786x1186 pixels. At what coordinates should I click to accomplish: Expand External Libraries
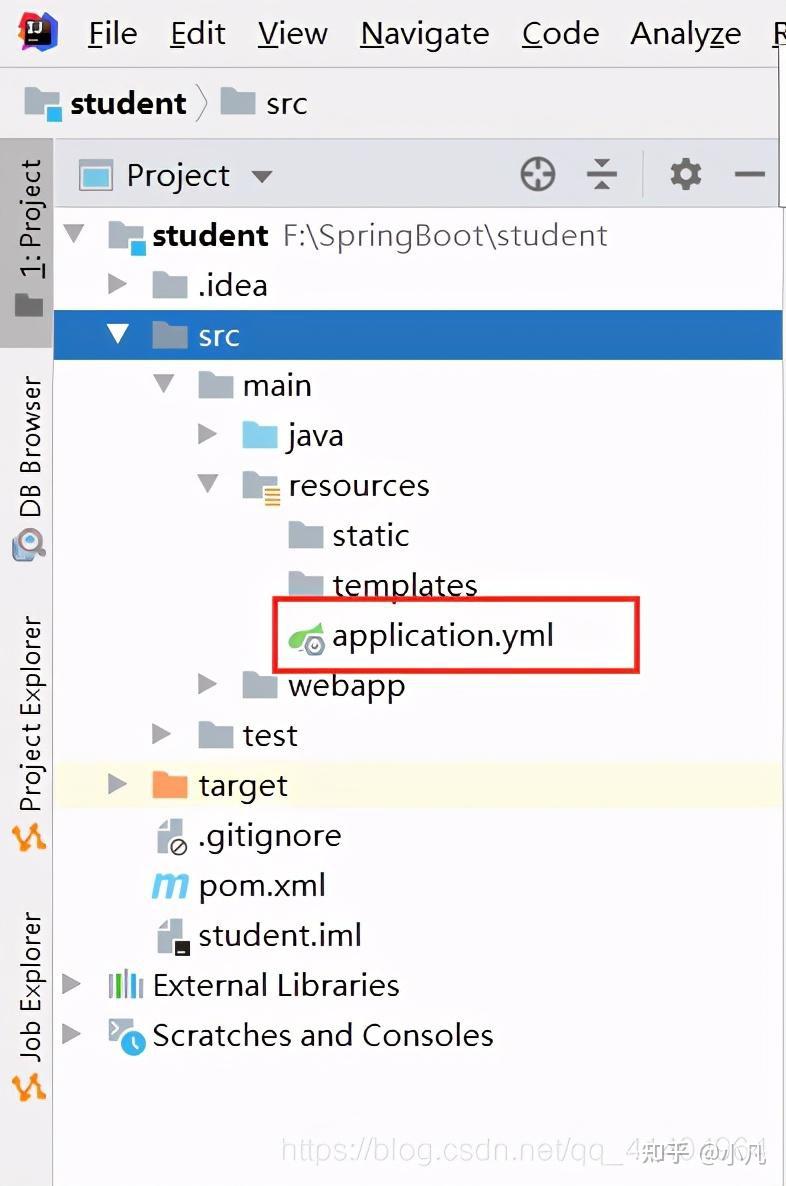pyautogui.click(x=70, y=985)
